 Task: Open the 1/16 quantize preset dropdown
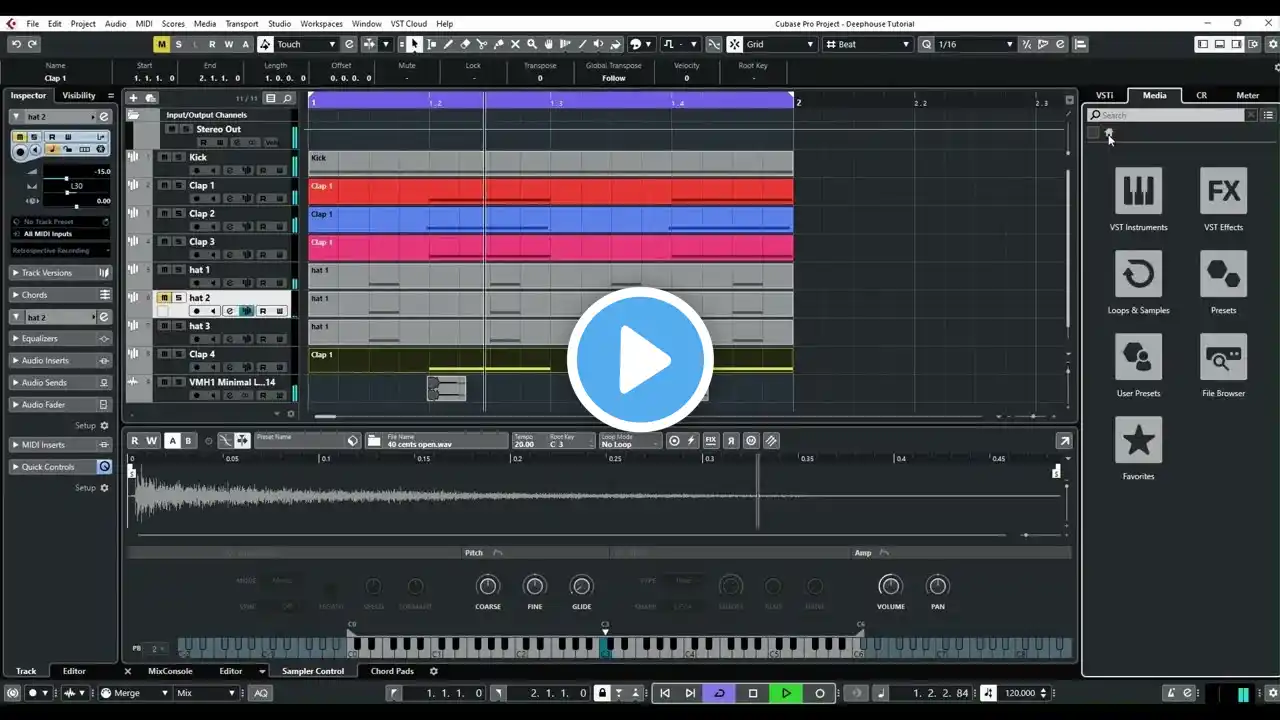coord(976,44)
